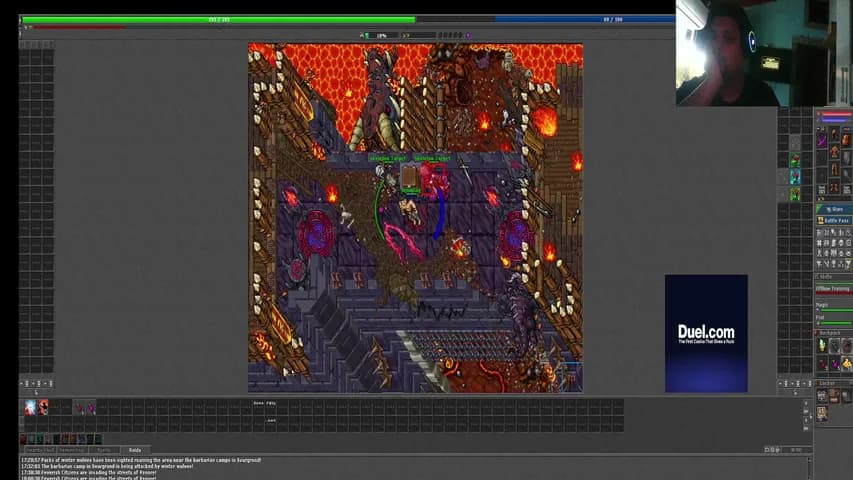Click the player character in the game view

pos(409,211)
